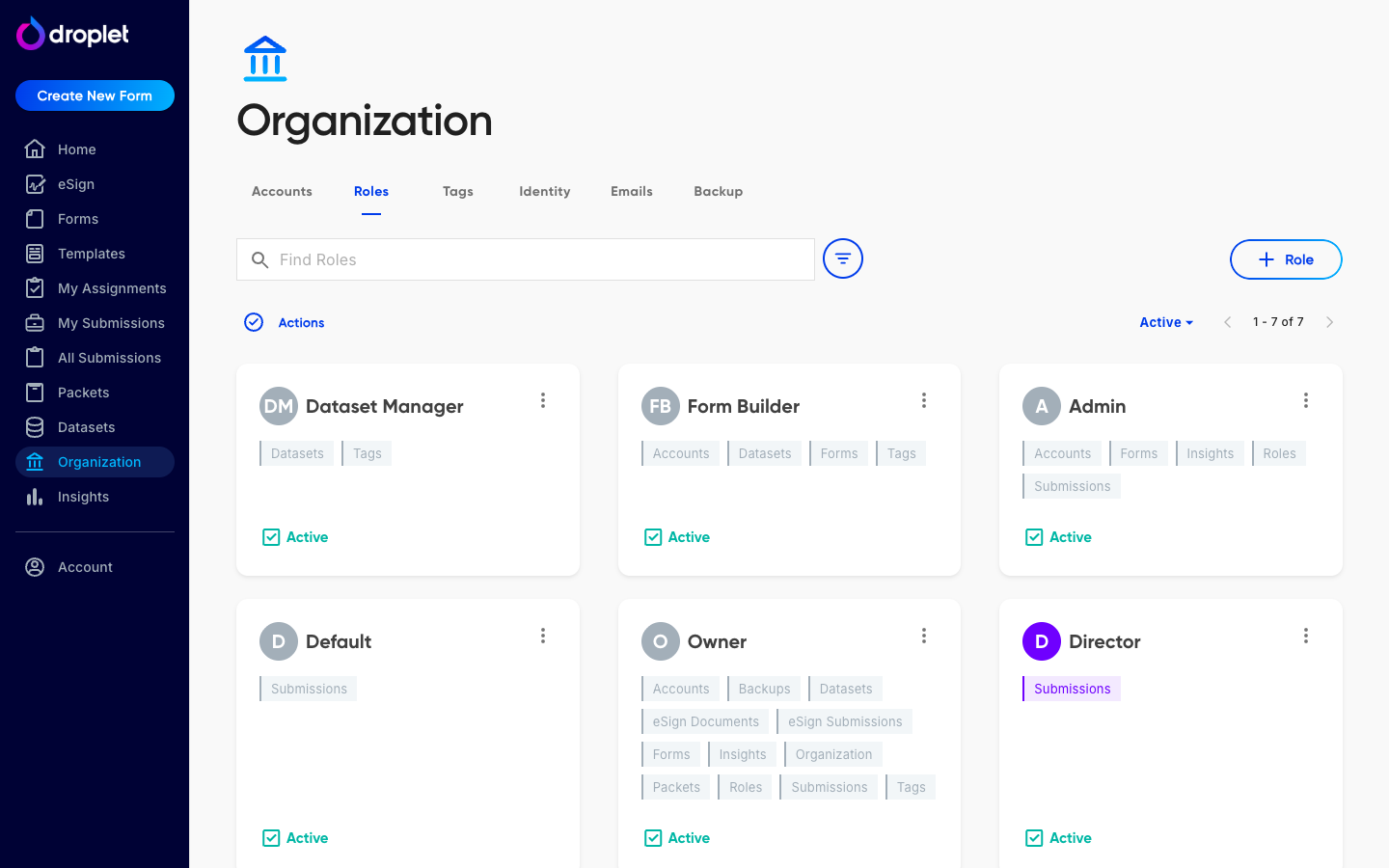The image size is (1389, 868).
Task: Click the Actions link
Action: [x=301, y=323]
